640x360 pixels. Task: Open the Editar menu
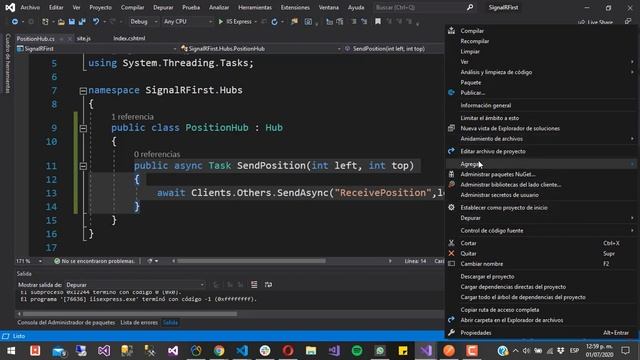pyautogui.click(x=56, y=7)
